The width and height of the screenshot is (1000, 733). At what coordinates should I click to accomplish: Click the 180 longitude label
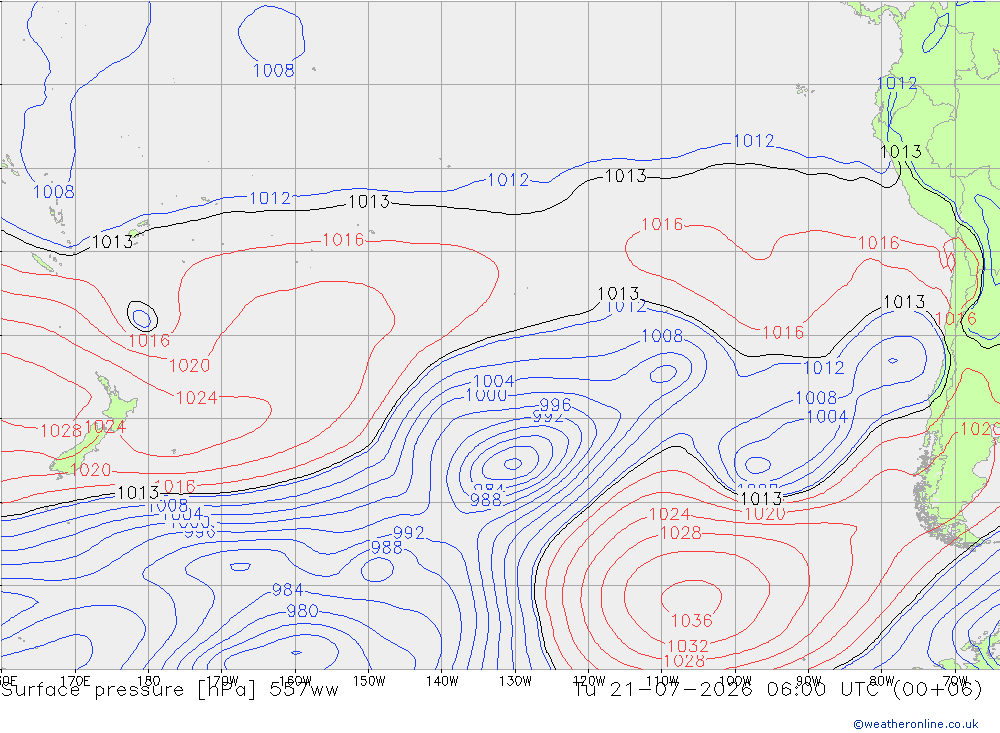149,681
